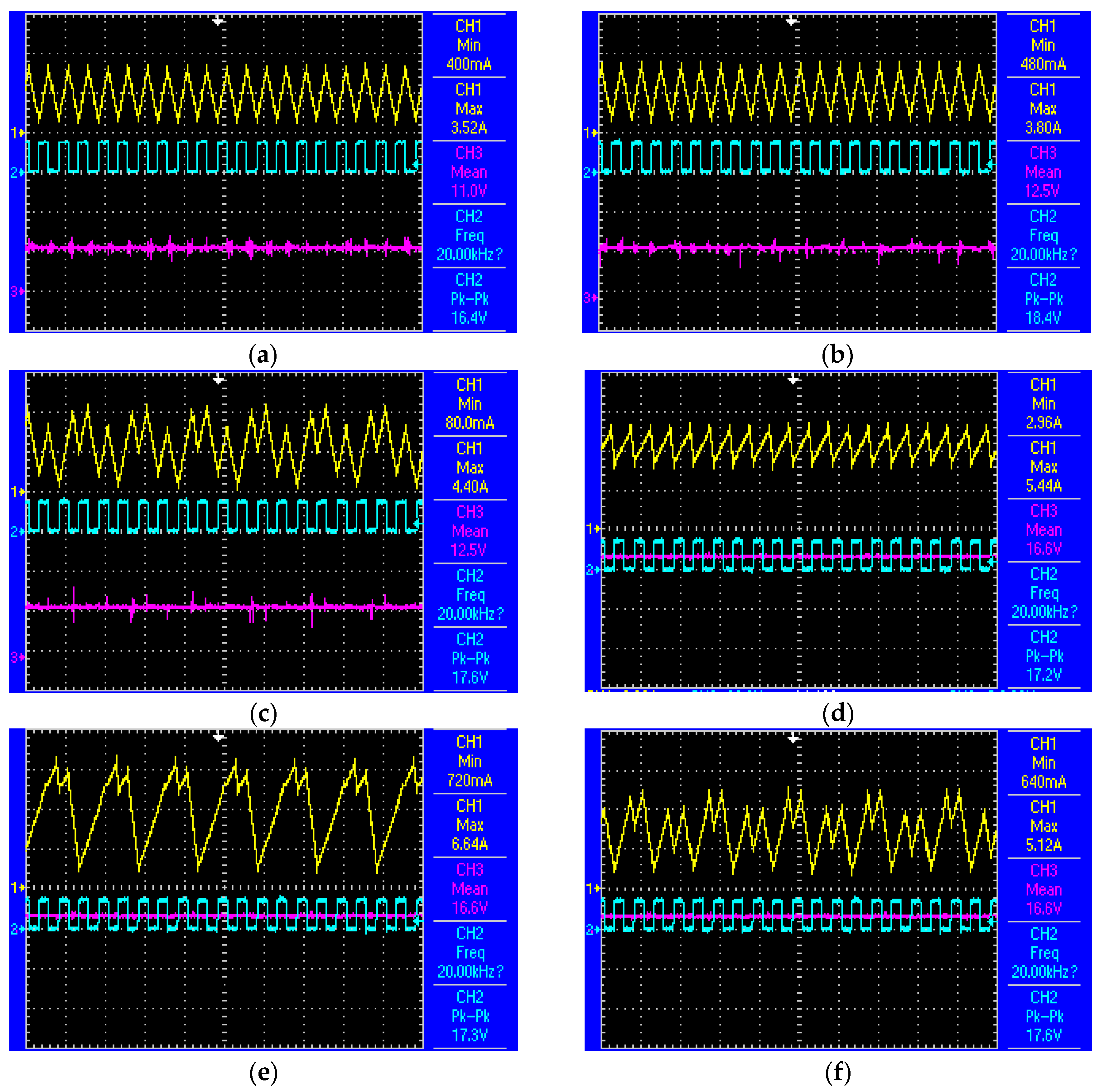Click channel 2 ground marker in scope (d)
The width and height of the screenshot is (1109, 1092).
pos(592,569)
